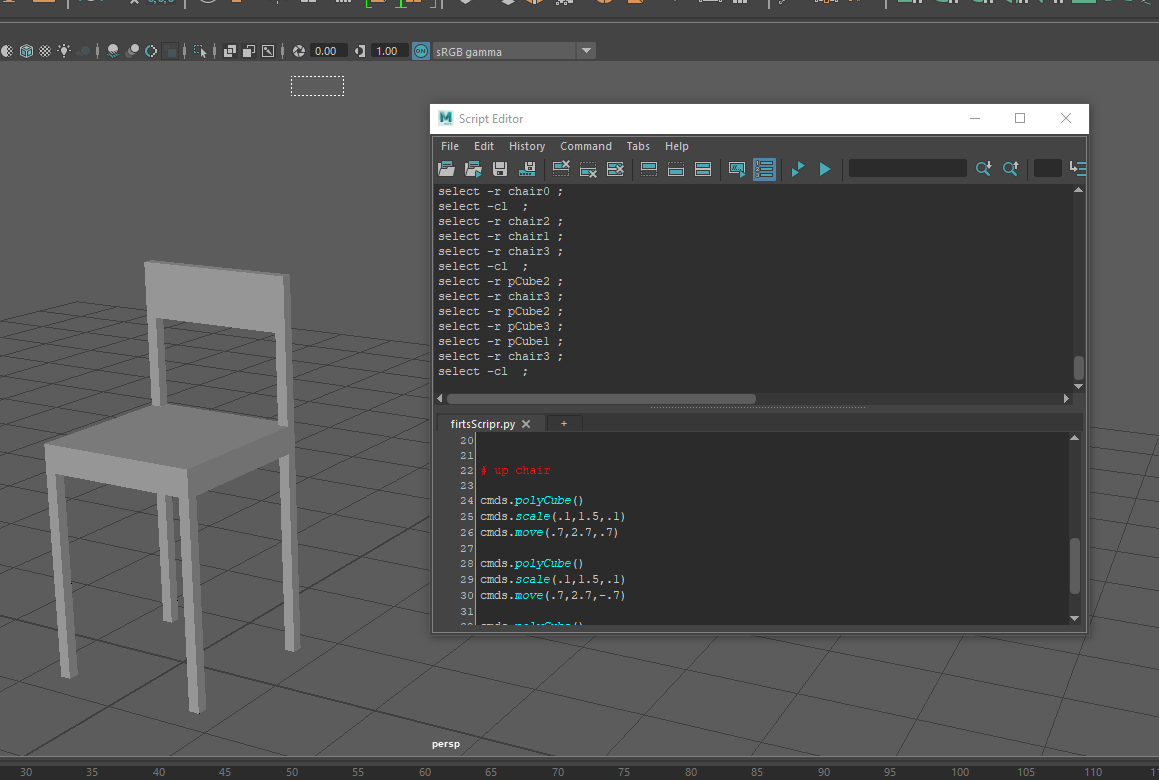
Task: Click frame 100 on the time slider
Action: (x=960, y=772)
